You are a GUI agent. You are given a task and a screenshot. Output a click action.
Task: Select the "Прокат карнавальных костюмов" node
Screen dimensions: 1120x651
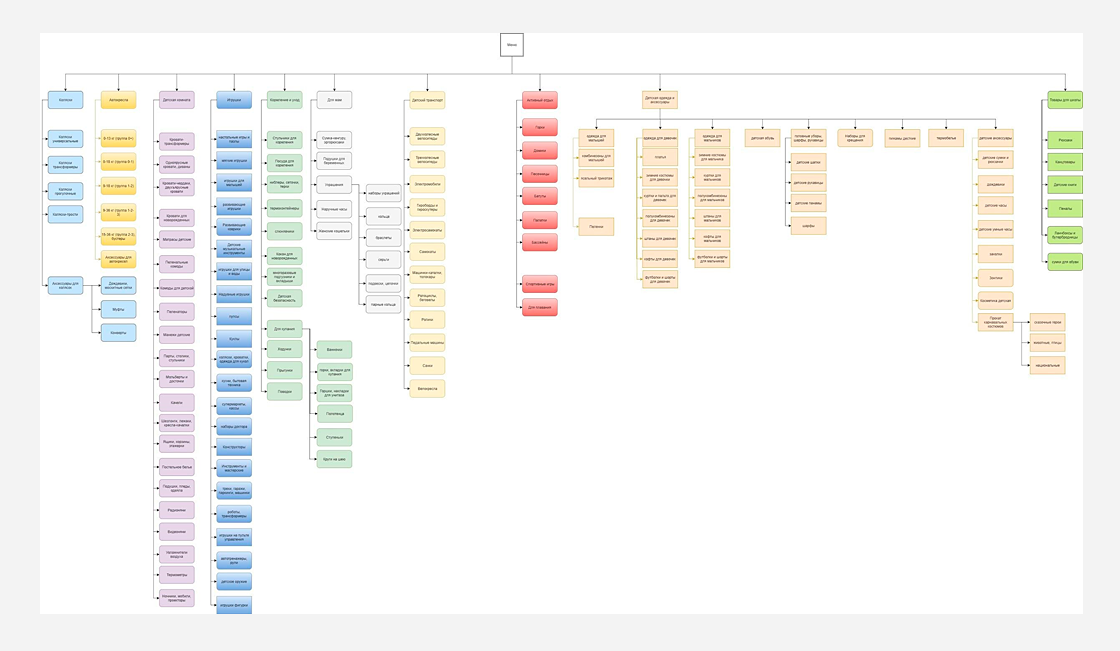(x=995, y=322)
